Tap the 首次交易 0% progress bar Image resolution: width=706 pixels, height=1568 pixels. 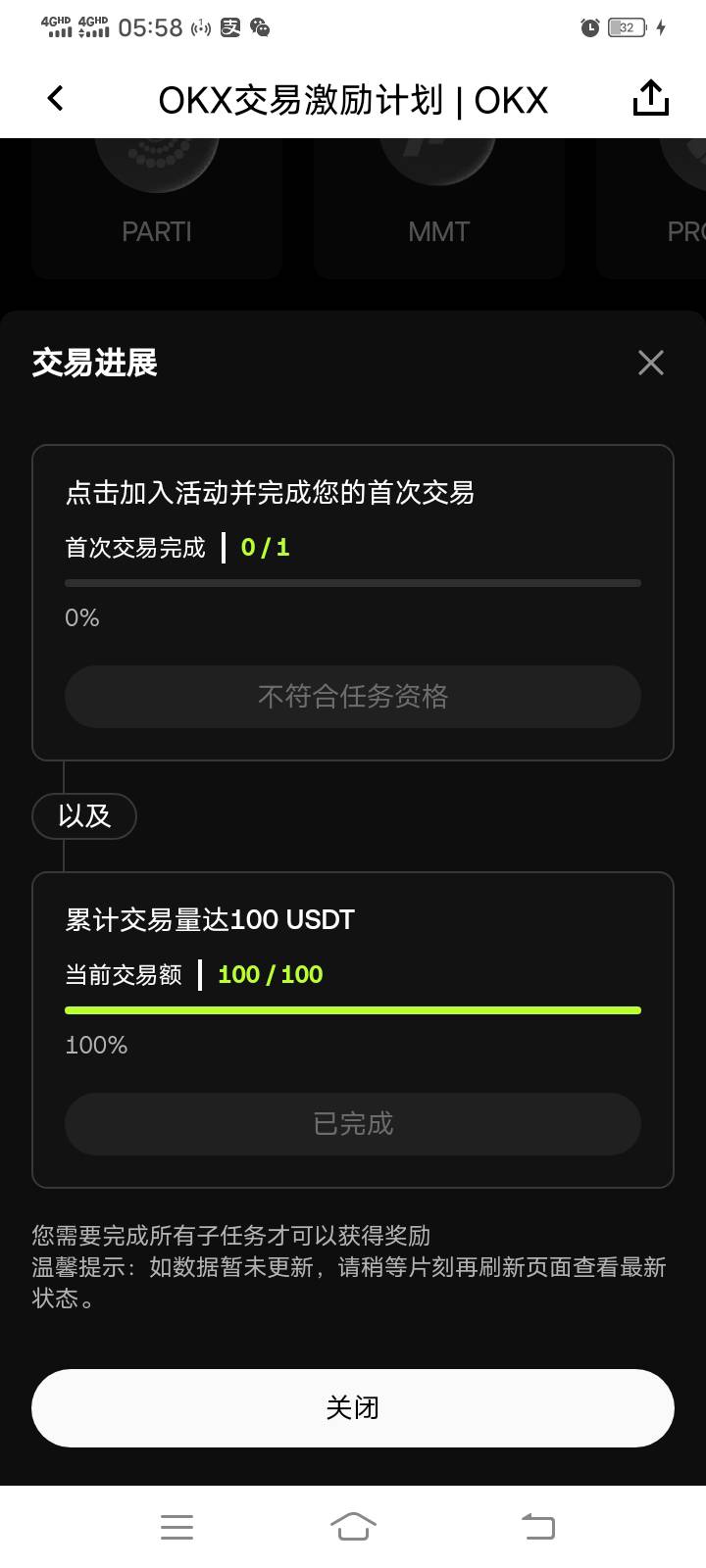click(x=353, y=583)
